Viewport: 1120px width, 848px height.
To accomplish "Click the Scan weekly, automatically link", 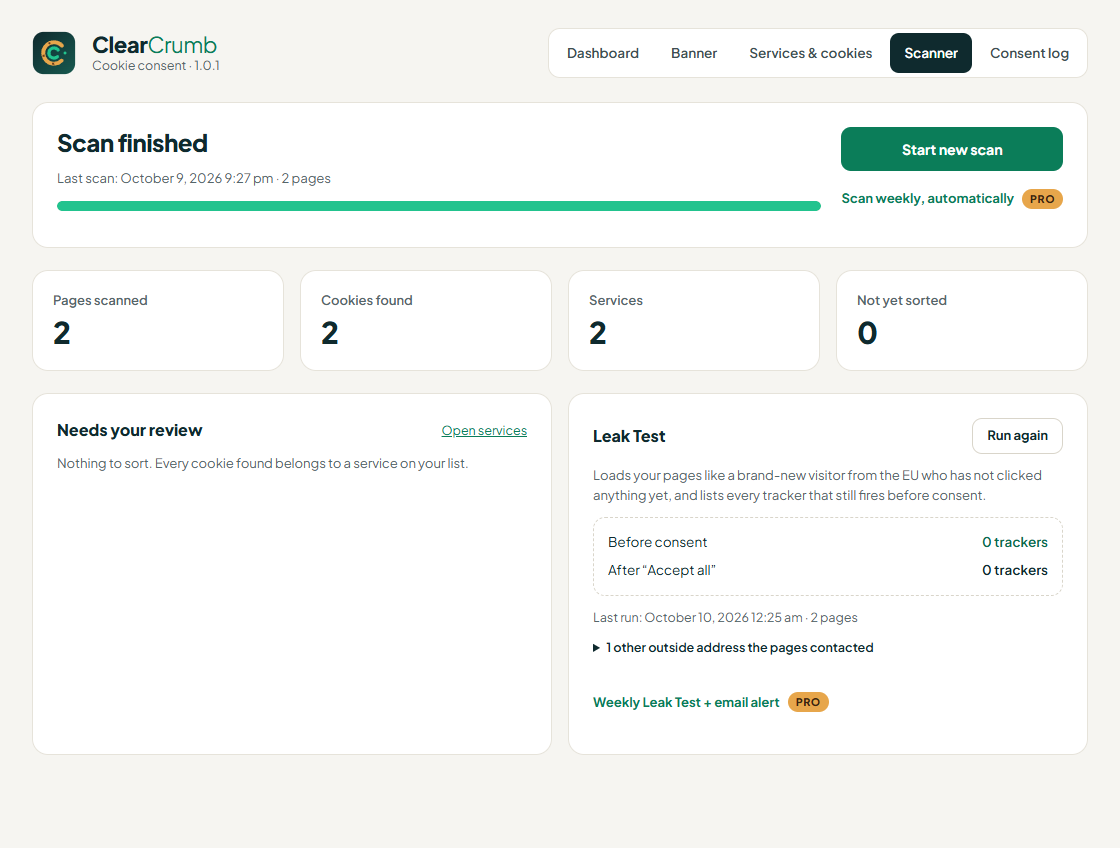I will point(927,199).
